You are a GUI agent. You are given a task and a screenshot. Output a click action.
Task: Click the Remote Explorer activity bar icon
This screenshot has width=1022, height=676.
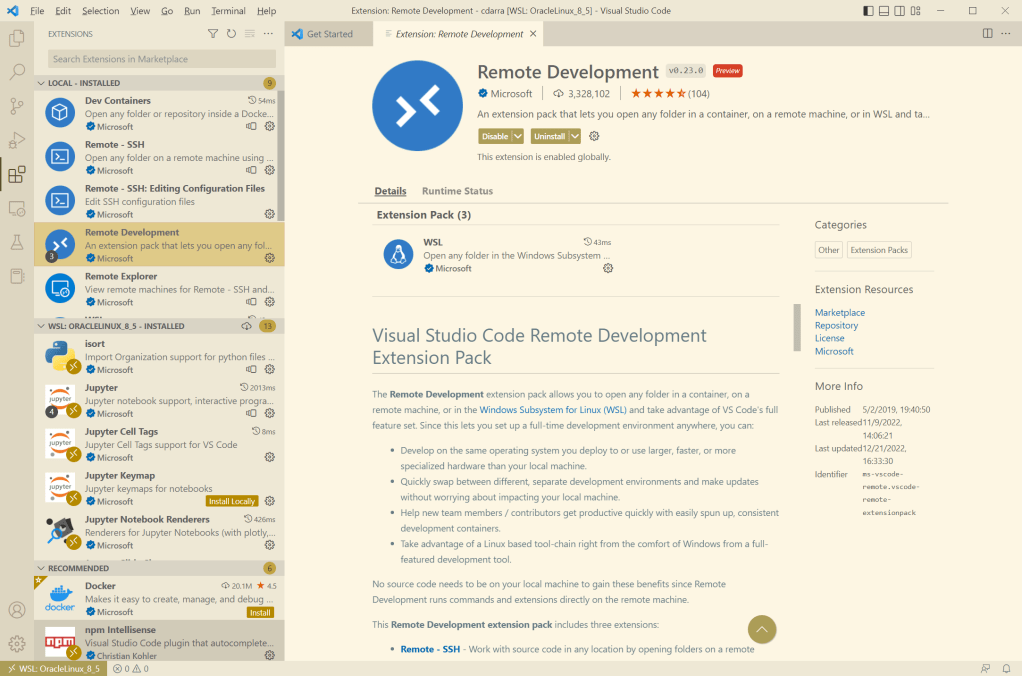pos(16,208)
